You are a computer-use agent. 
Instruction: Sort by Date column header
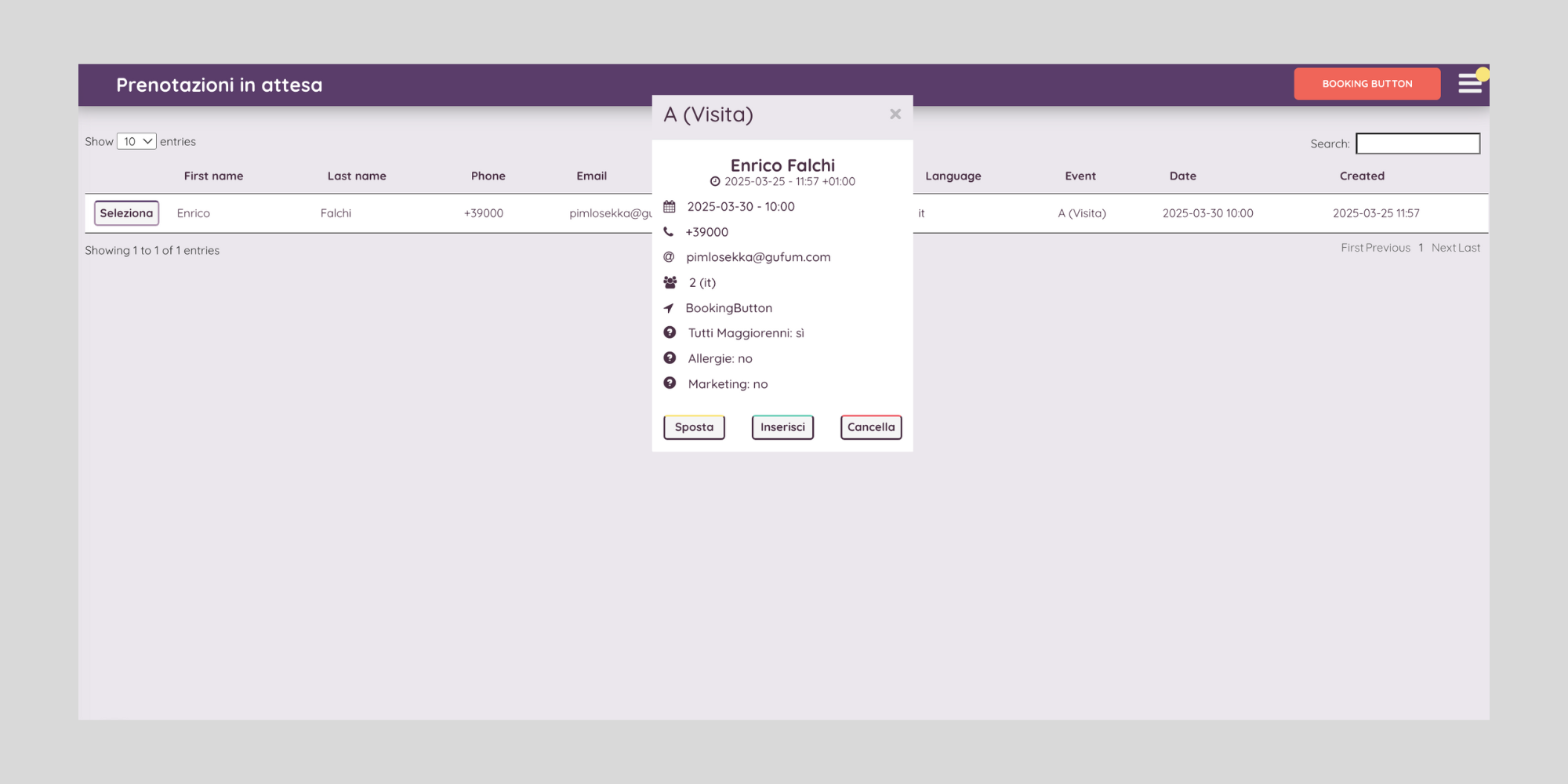click(x=1183, y=176)
